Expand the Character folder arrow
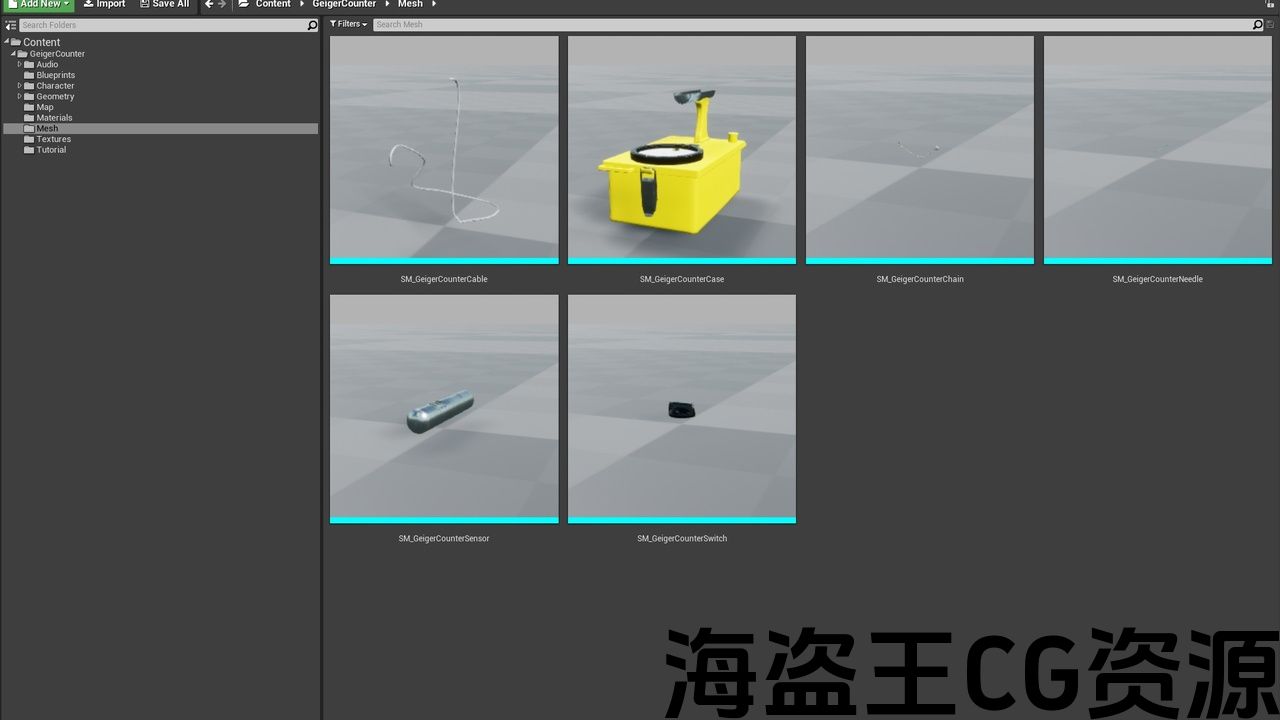Image resolution: width=1280 pixels, height=720 pixels. coord(19,86)
